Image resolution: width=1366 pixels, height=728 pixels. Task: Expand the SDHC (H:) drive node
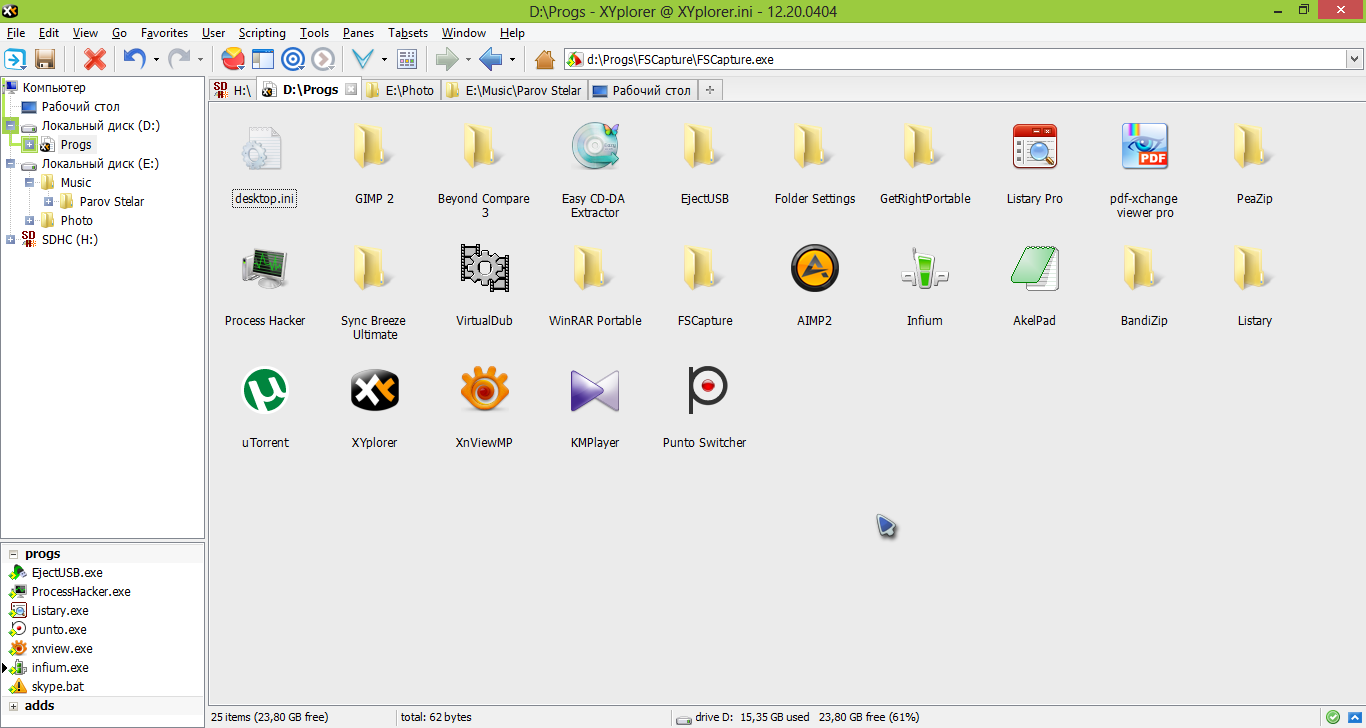pyautogui.click(x=11, y=239)
